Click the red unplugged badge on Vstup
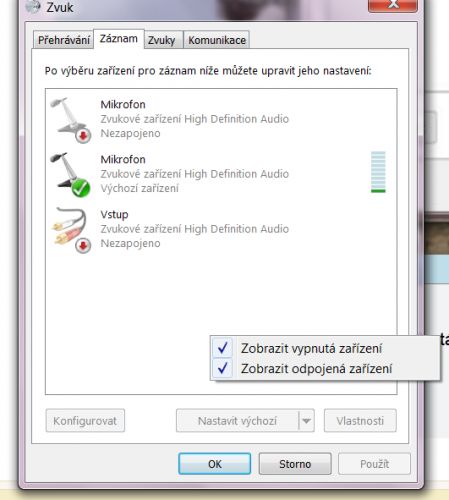 83,246
